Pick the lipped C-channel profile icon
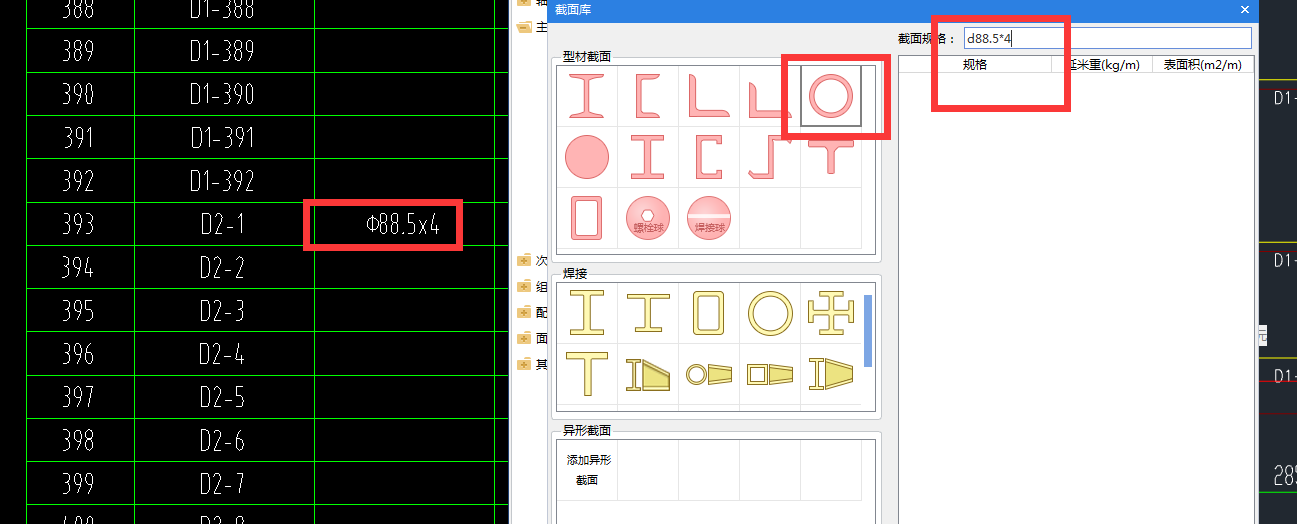Screen dimensions: 1297x524 coord(709,158)
